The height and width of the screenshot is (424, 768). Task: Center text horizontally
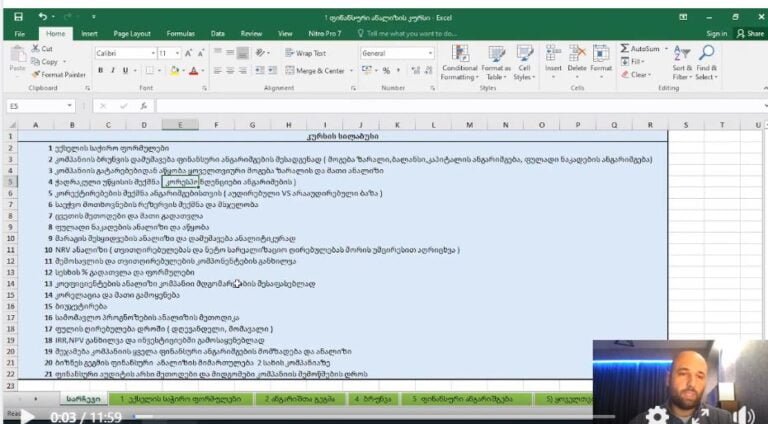pos(230,71)
